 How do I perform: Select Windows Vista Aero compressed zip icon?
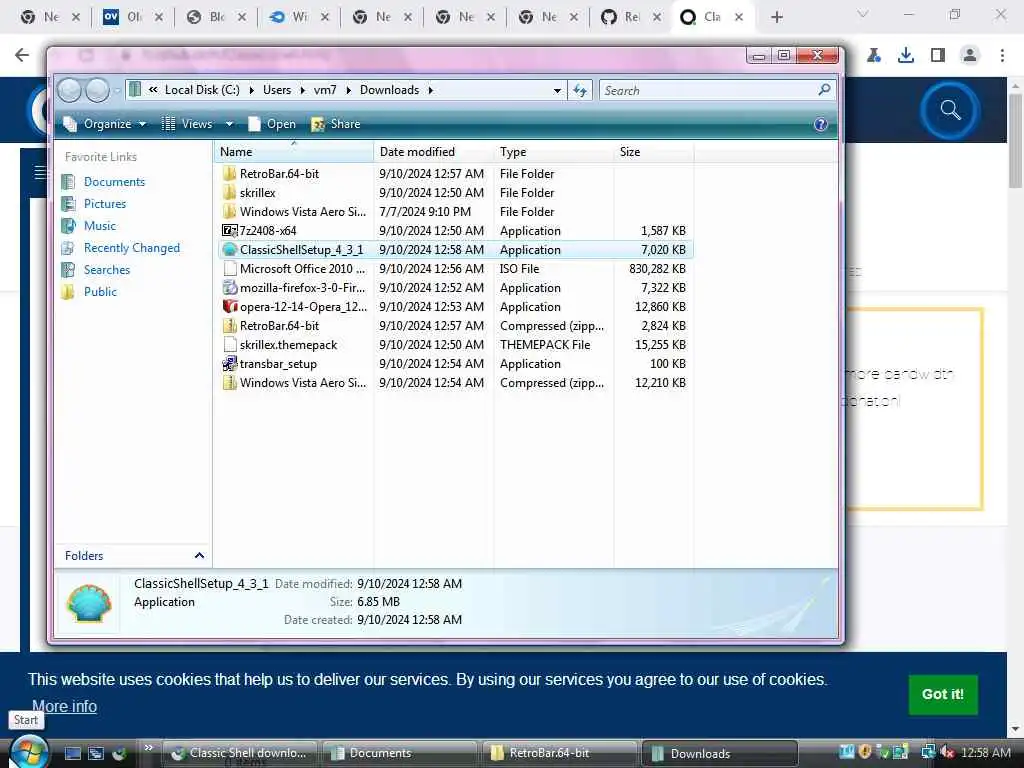coord(229,383)
